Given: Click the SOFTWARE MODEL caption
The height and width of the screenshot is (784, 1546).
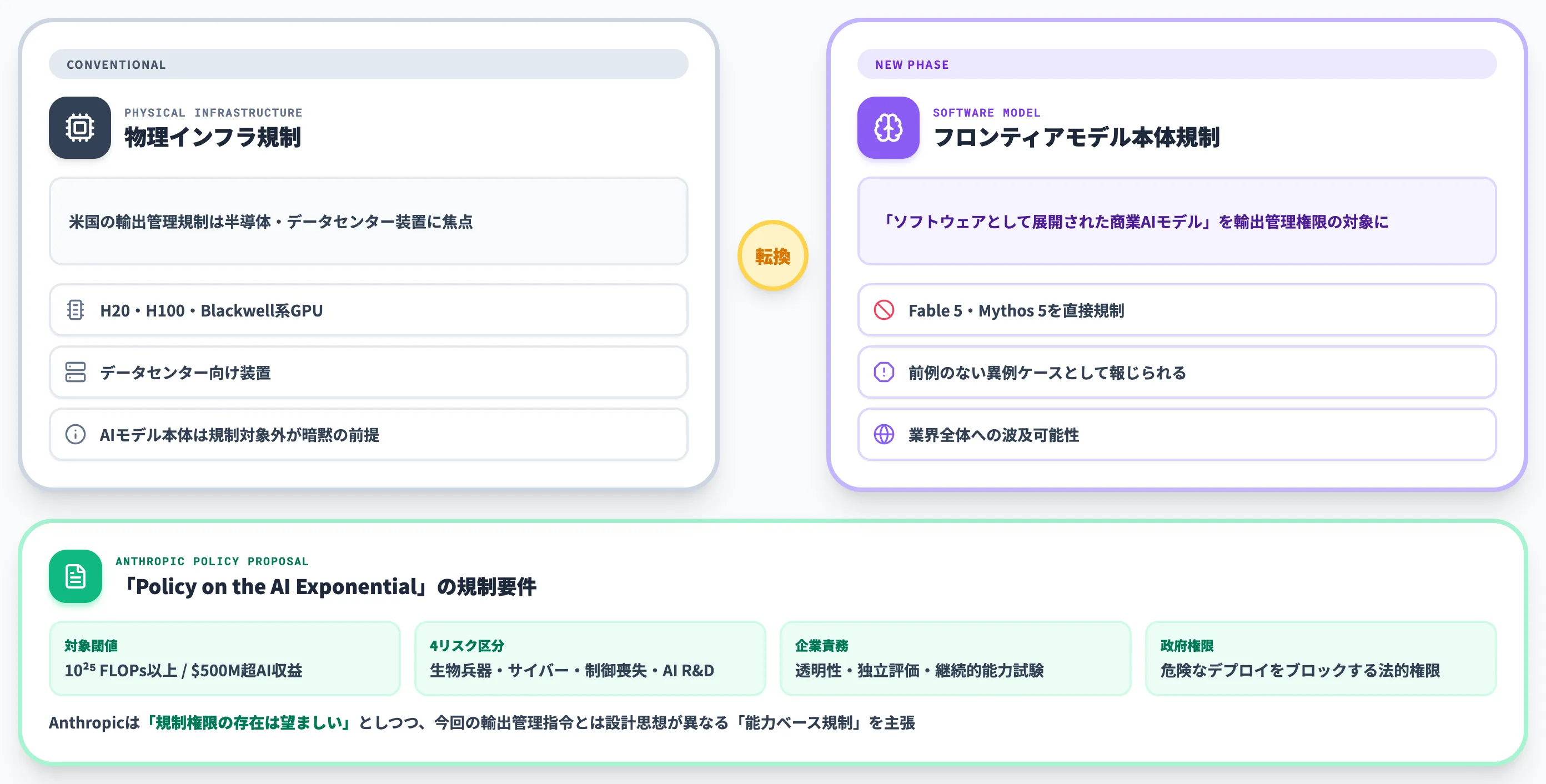Looking at the screenshot, I should pyautogui.click(x=987, y=113).
